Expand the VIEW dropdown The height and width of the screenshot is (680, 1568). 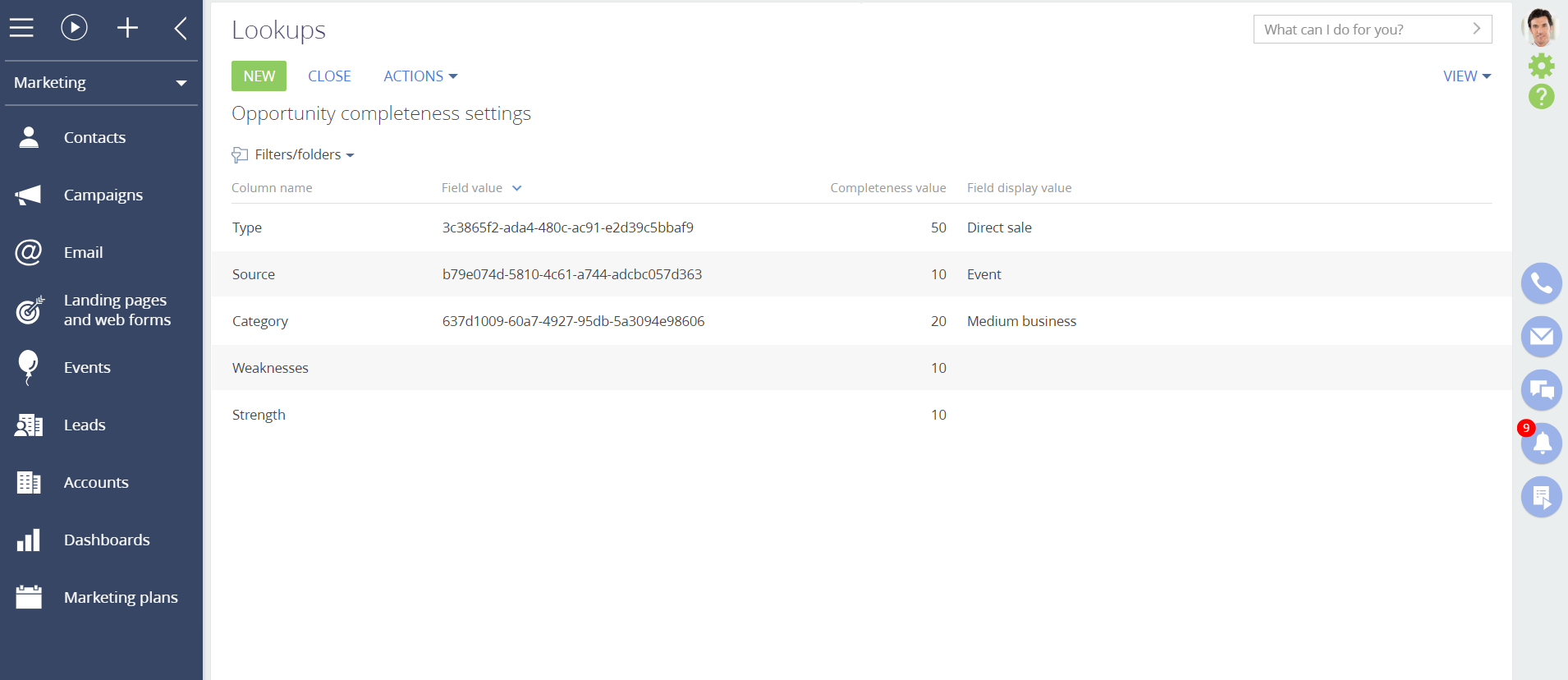[1466, 76]
